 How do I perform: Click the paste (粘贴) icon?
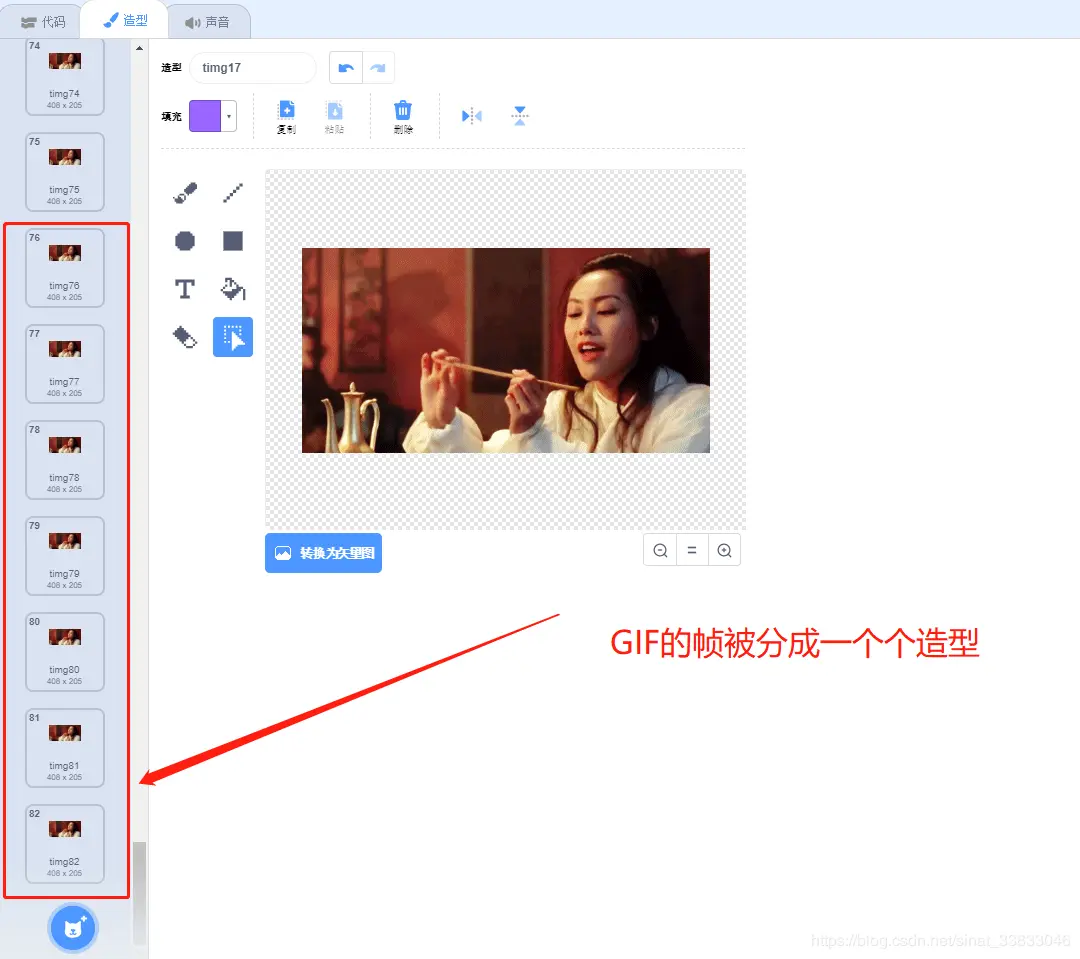click(334, 117)
